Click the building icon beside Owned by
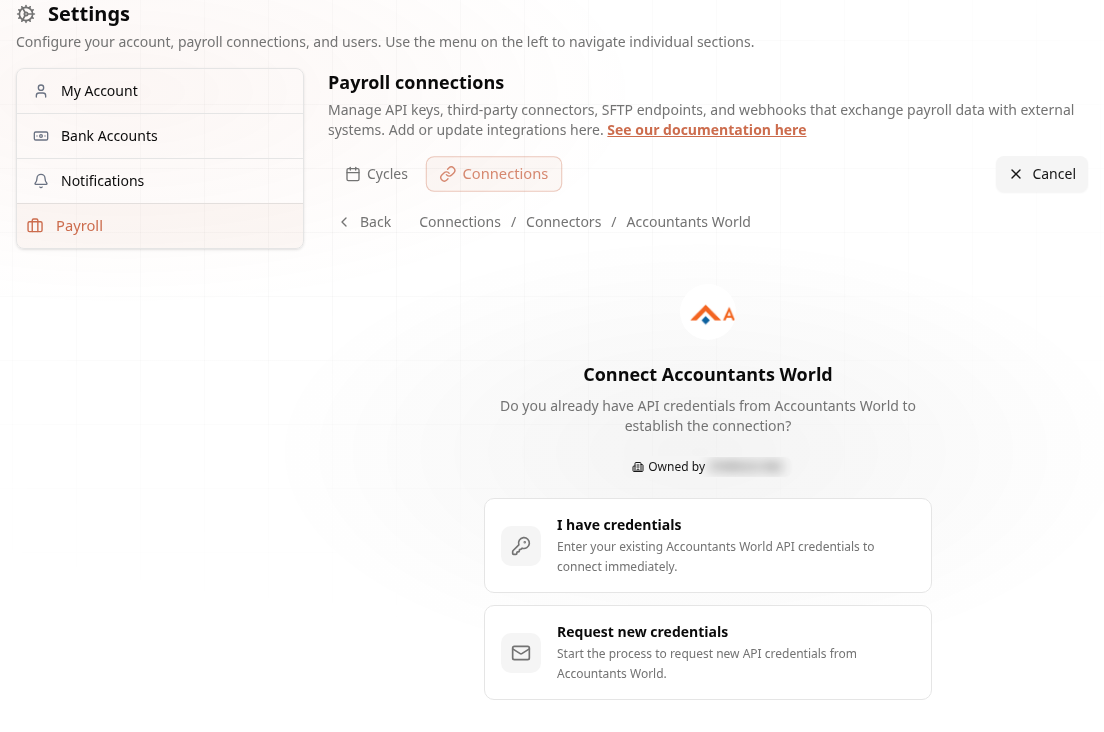1104x732 pixels. [638, 467]
